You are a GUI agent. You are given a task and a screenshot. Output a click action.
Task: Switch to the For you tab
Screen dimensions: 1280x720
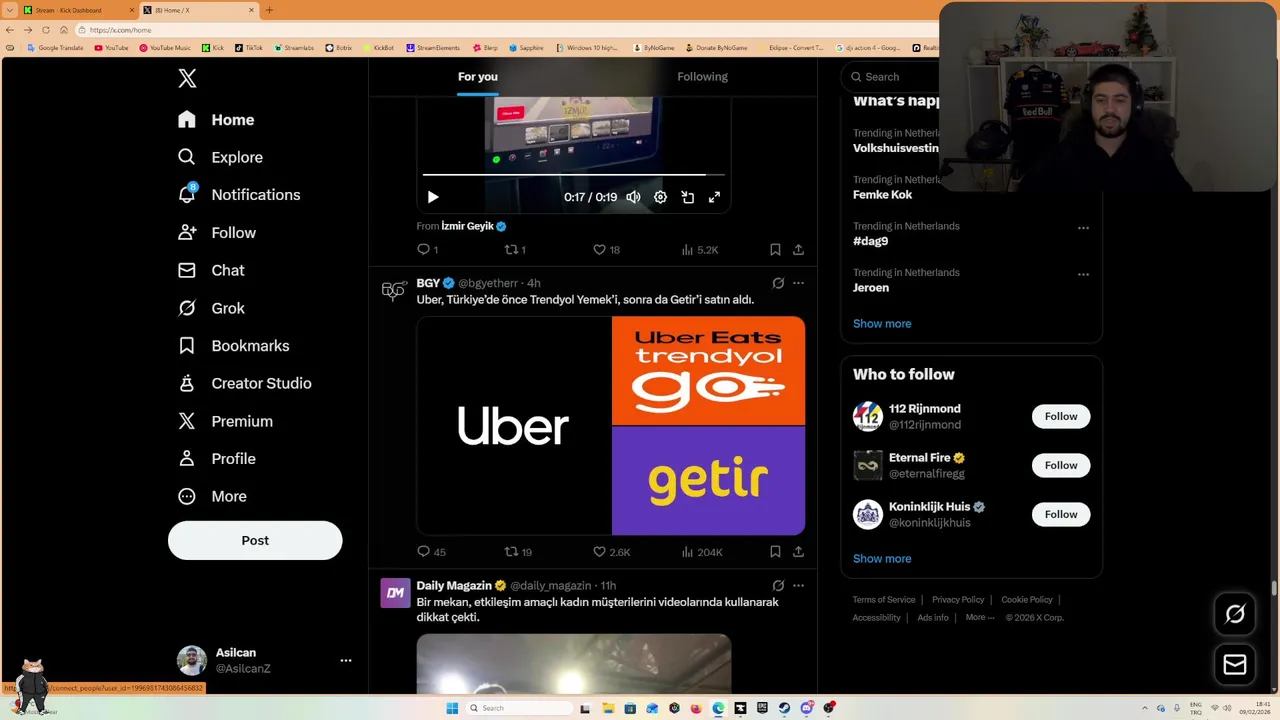coord(478,77)
